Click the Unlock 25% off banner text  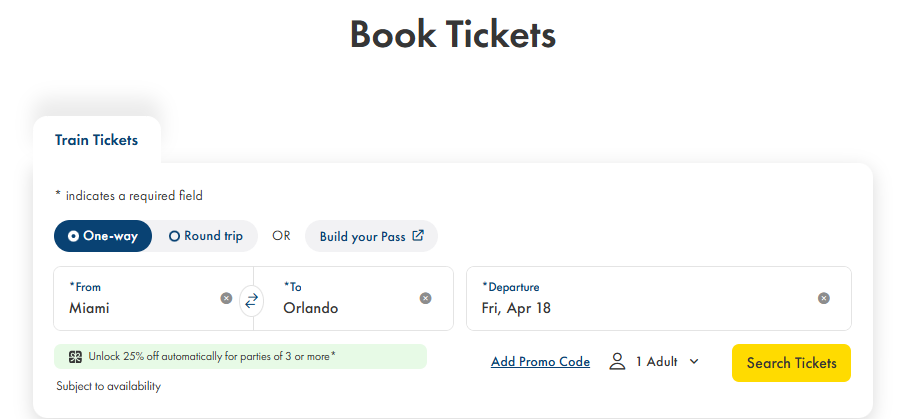coord(212,356)
